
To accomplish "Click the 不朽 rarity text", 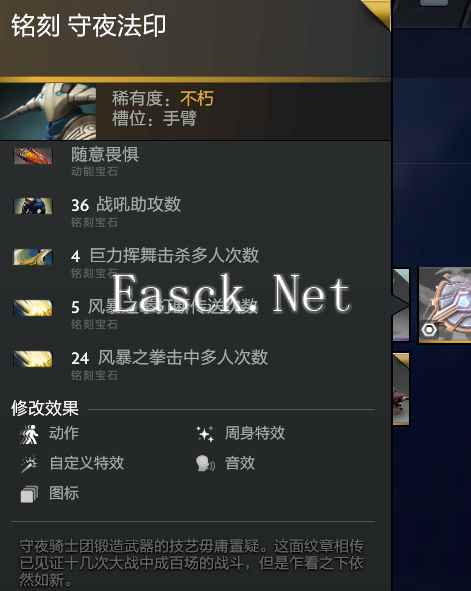I will click(x=197, y=99).
